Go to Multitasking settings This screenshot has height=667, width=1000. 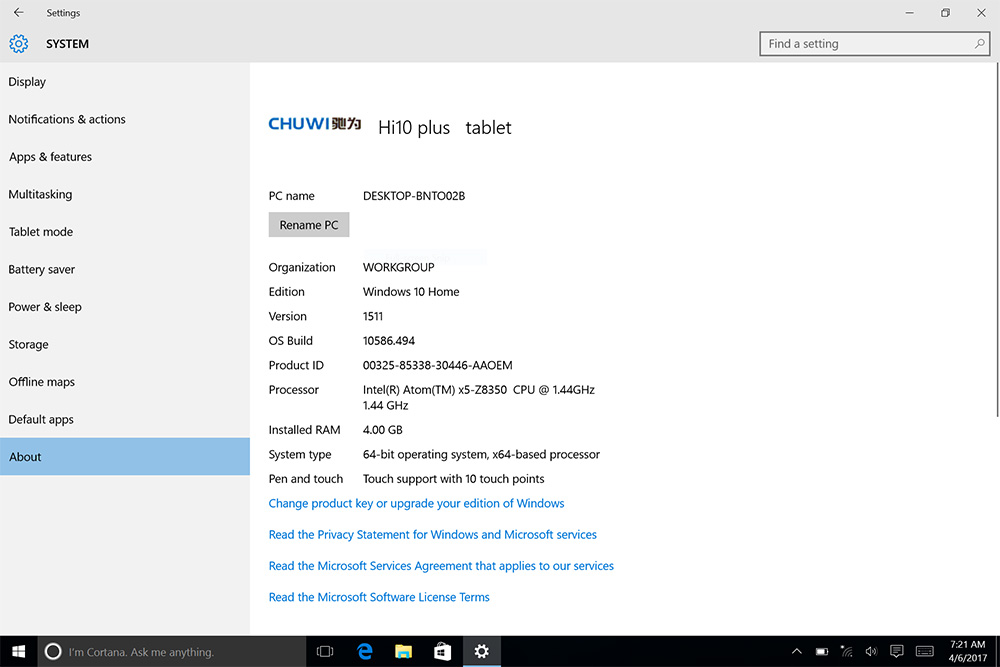pyautogui.click(x=125, y=194)
